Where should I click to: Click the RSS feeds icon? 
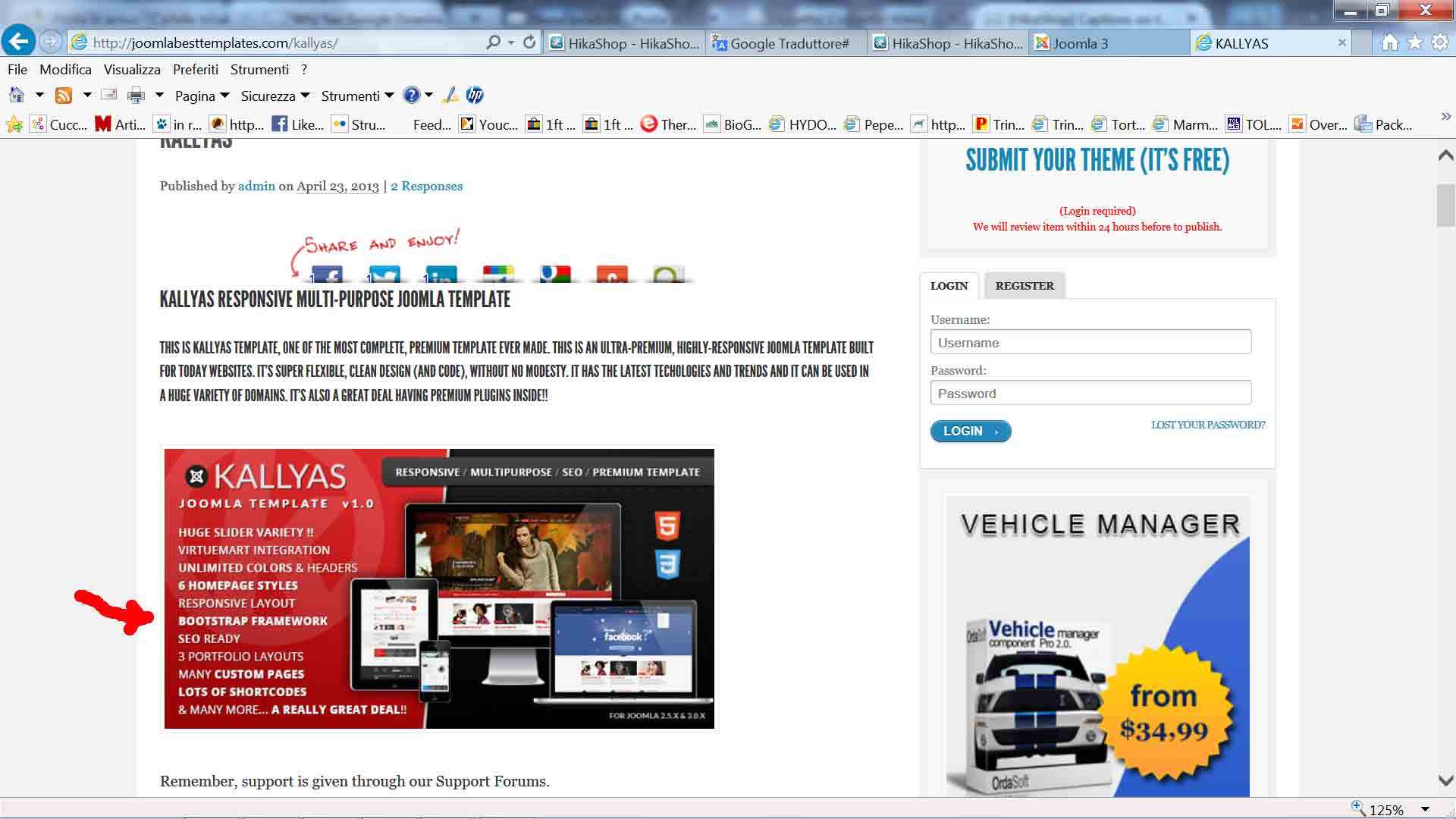(x=64, y=96)
